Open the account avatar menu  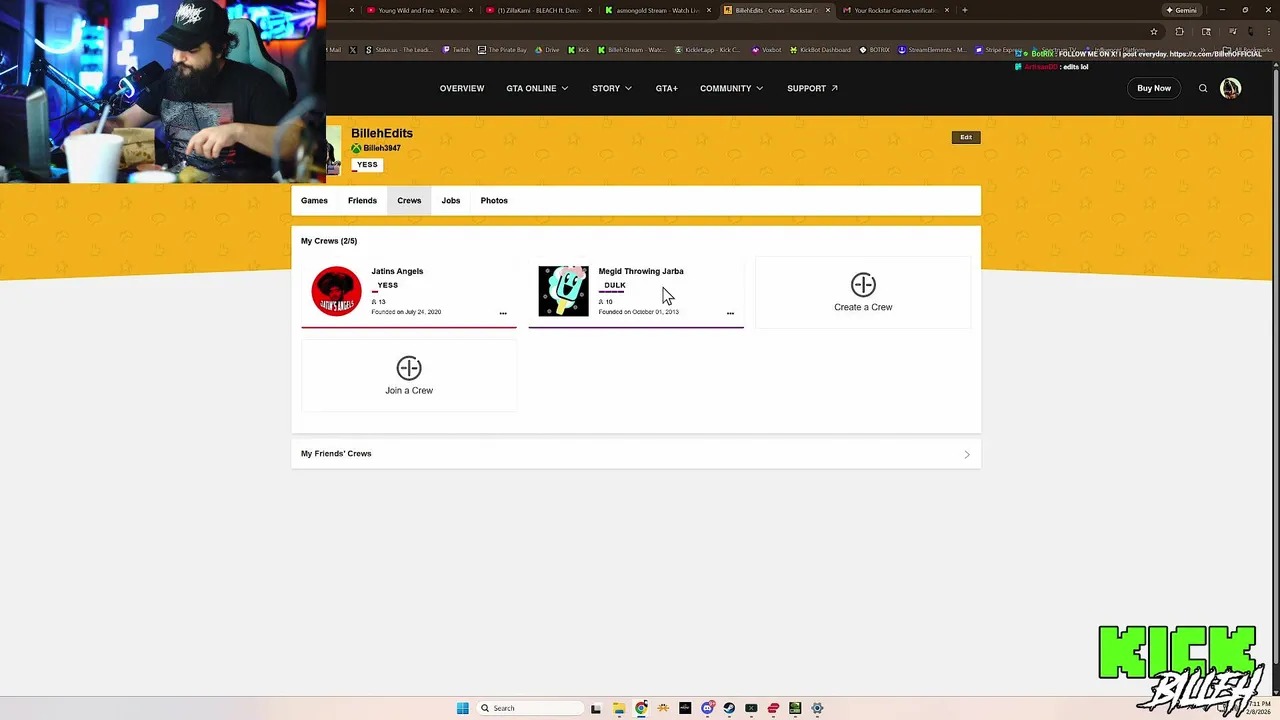pyautogui.click(x=1230, y=88)
